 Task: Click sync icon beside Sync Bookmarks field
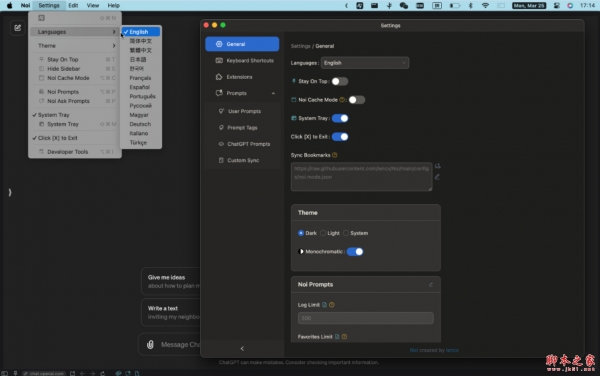(437, 166)
